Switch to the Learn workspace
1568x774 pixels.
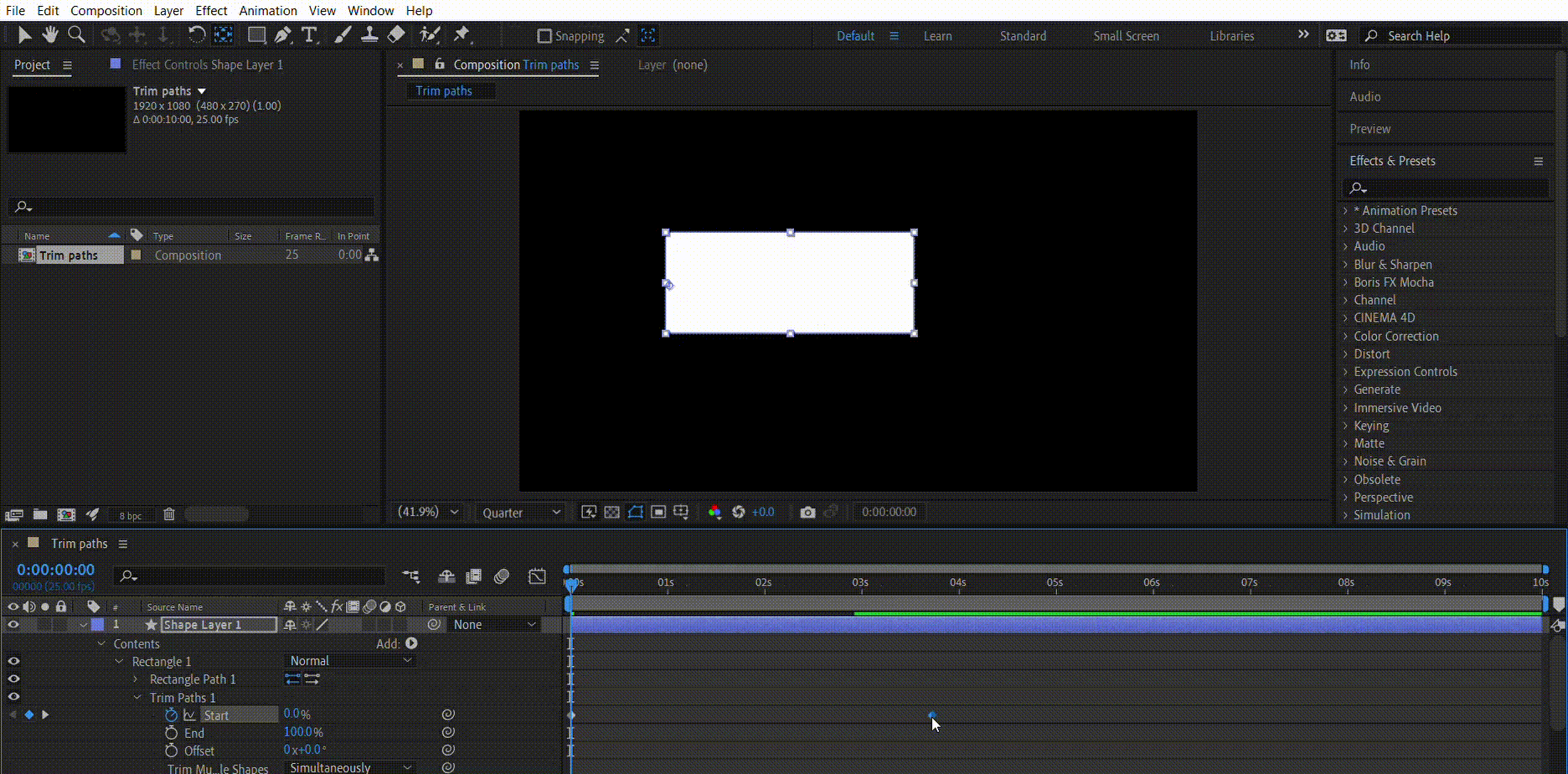click(937, 36)
